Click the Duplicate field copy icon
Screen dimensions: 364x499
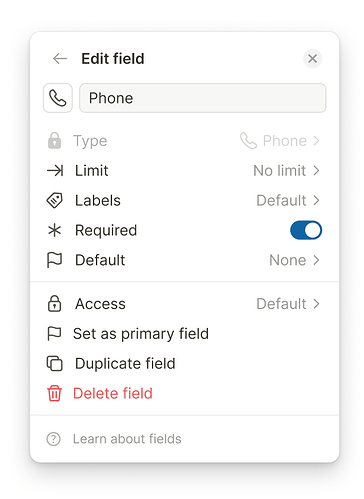[x=55, y=363]
